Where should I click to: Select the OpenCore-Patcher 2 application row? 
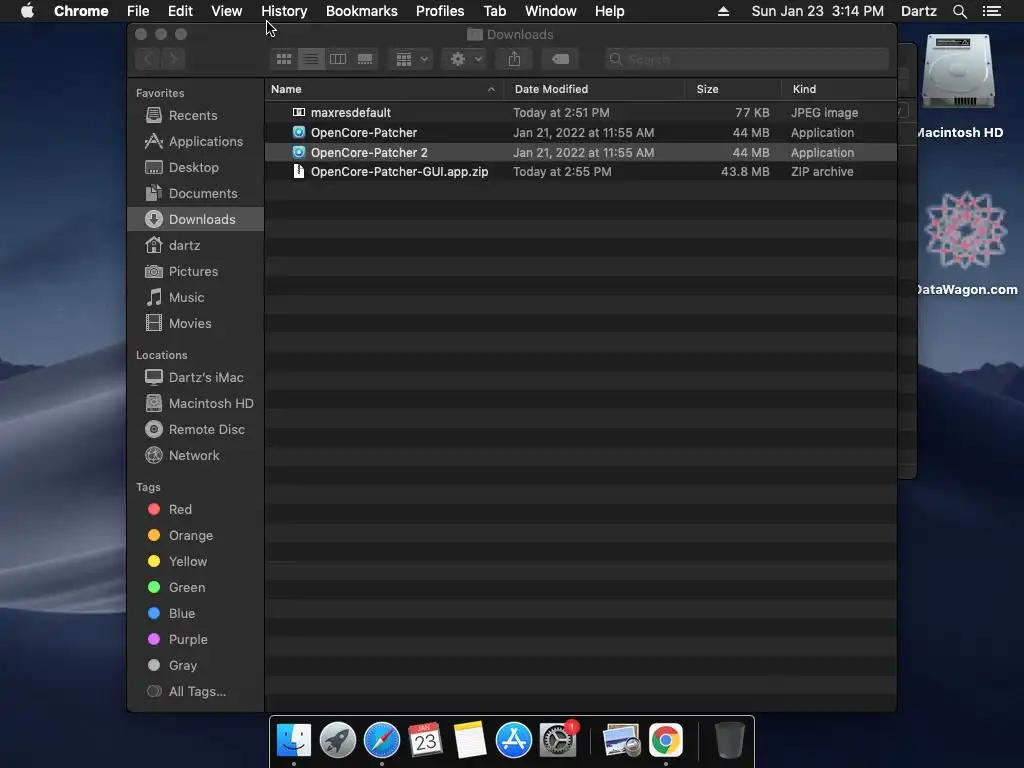(x=581, y=152)
